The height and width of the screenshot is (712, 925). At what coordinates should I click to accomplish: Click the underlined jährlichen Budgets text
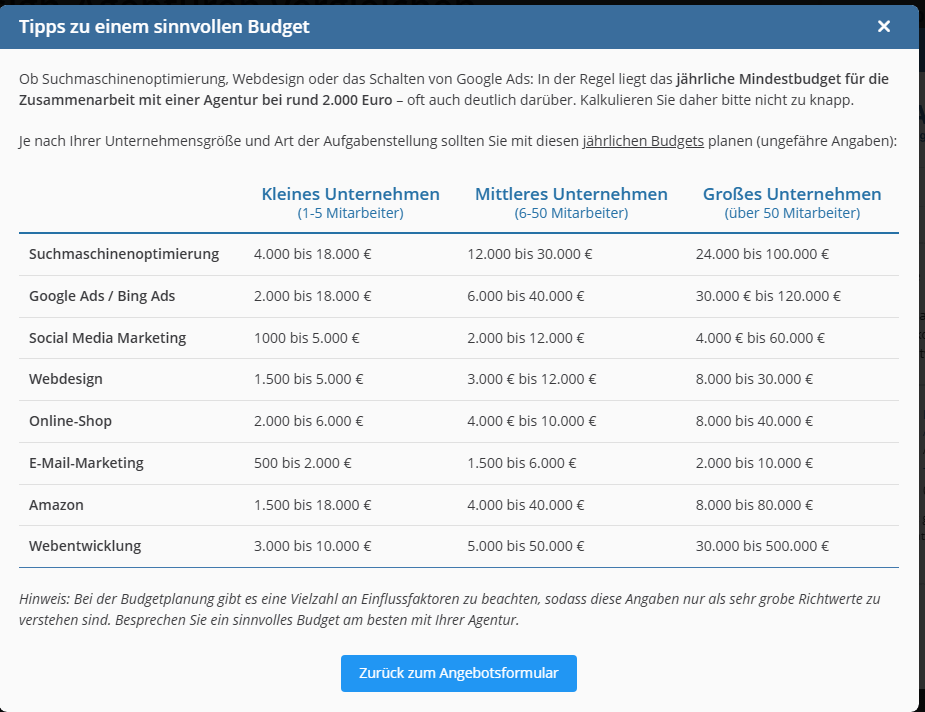tap(643, 141)
